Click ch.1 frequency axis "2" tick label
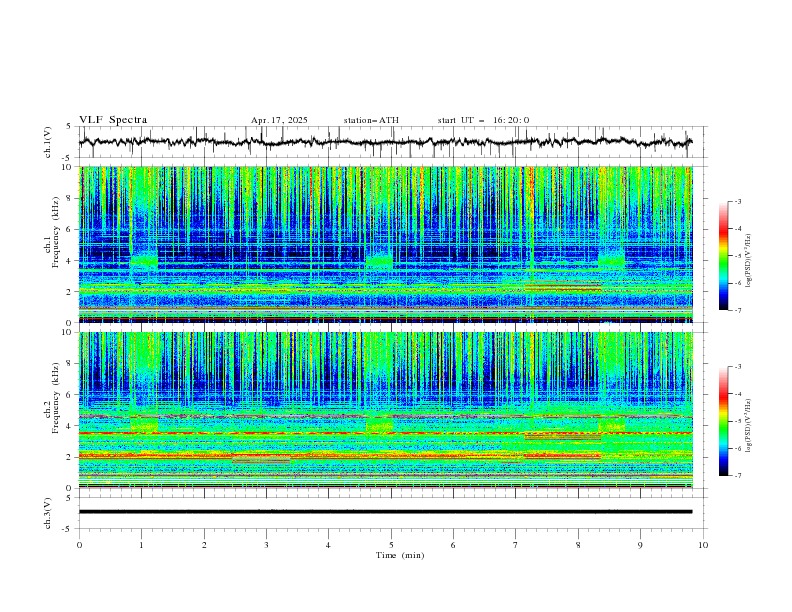This screenshot has height=612, width=792. click(x=70, y=292)
